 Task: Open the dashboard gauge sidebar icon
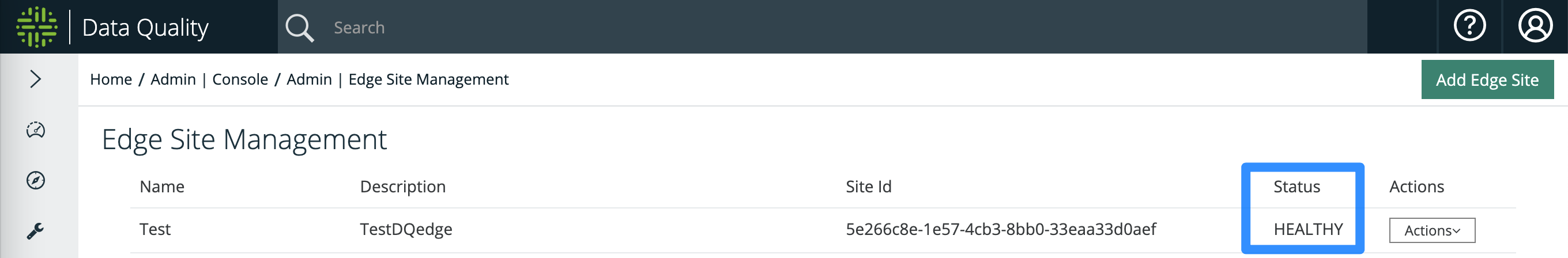(35, 130)
